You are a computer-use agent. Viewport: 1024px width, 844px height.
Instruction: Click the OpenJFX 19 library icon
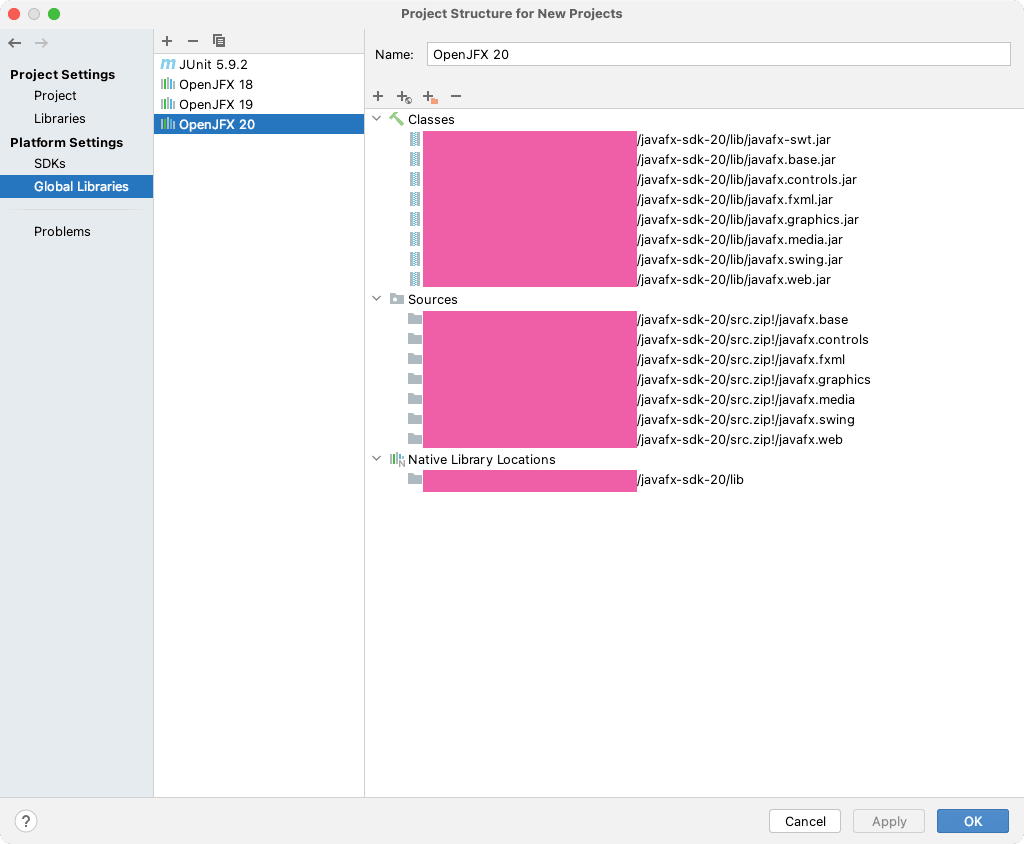pyautogui.click(x=168, y=104)
